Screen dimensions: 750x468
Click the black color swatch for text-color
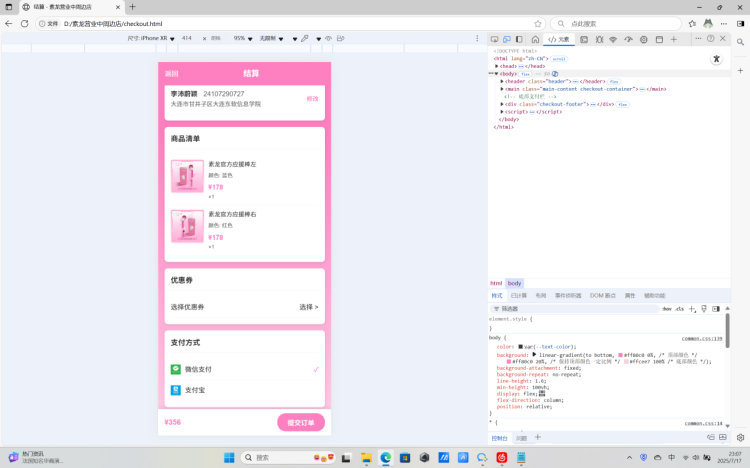[520, 346]
